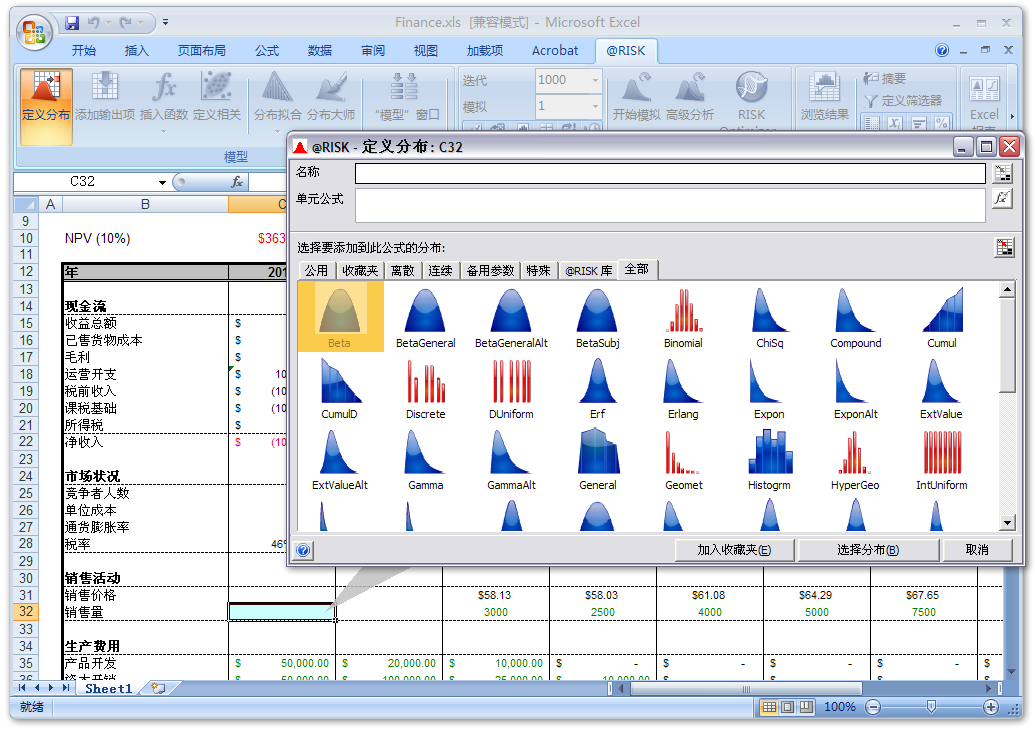The image size is (1035, 729).
Task: Click the zoom out minus button
Action: (873, 707)
